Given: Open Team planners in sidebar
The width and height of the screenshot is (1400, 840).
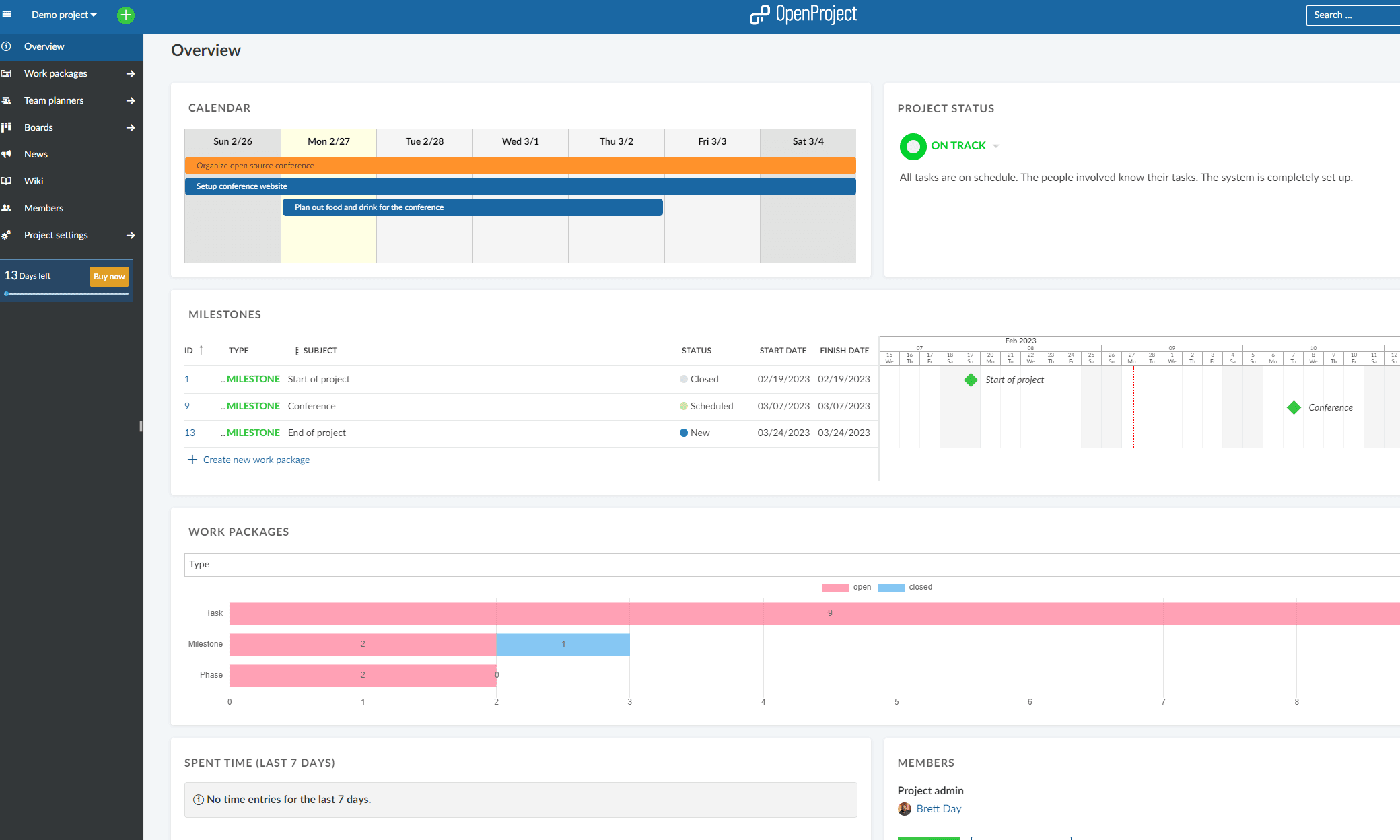Looking at the screenshot, I should (54, 100).
